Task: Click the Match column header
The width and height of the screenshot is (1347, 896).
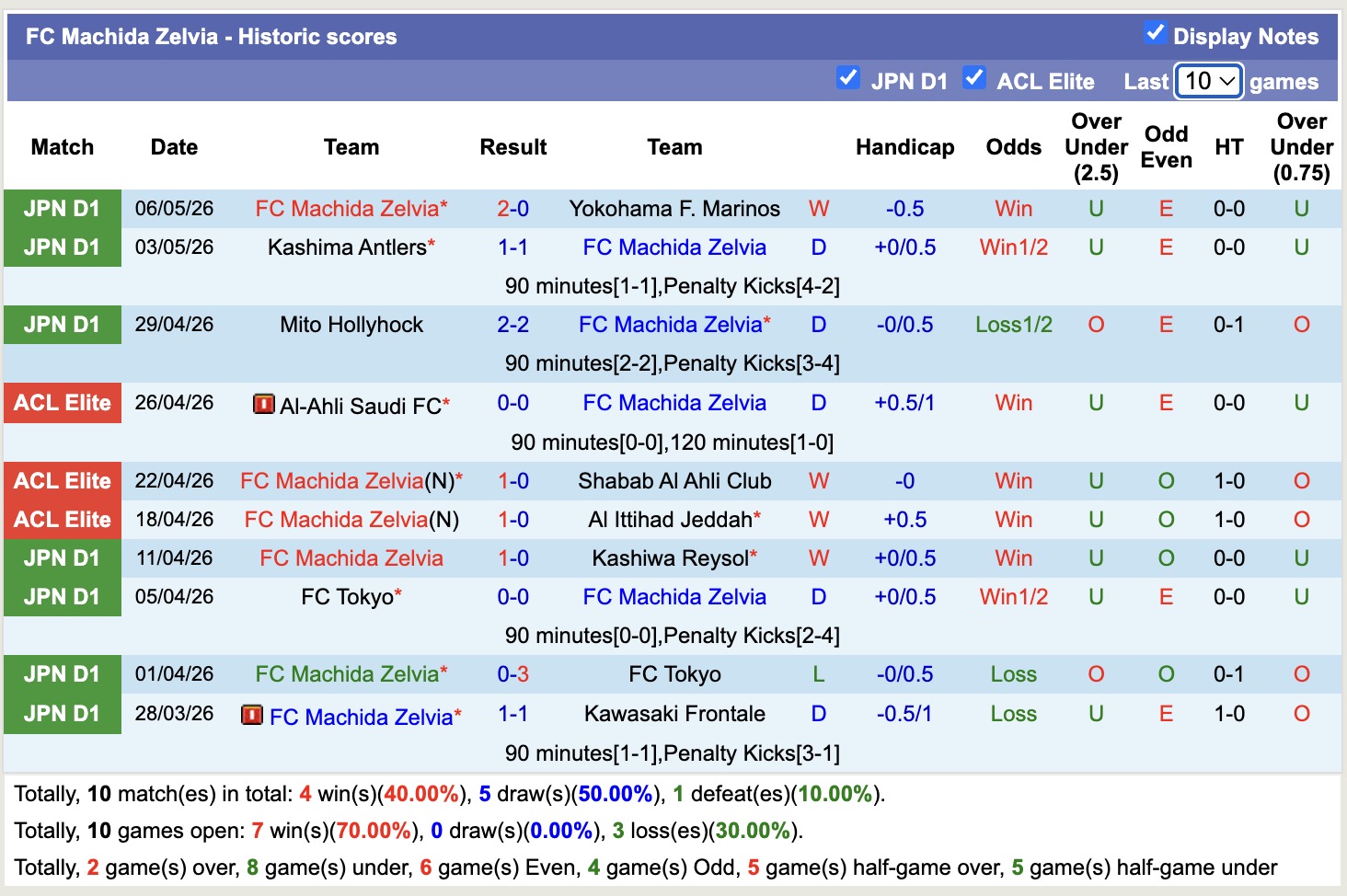Action: (63, 147)
